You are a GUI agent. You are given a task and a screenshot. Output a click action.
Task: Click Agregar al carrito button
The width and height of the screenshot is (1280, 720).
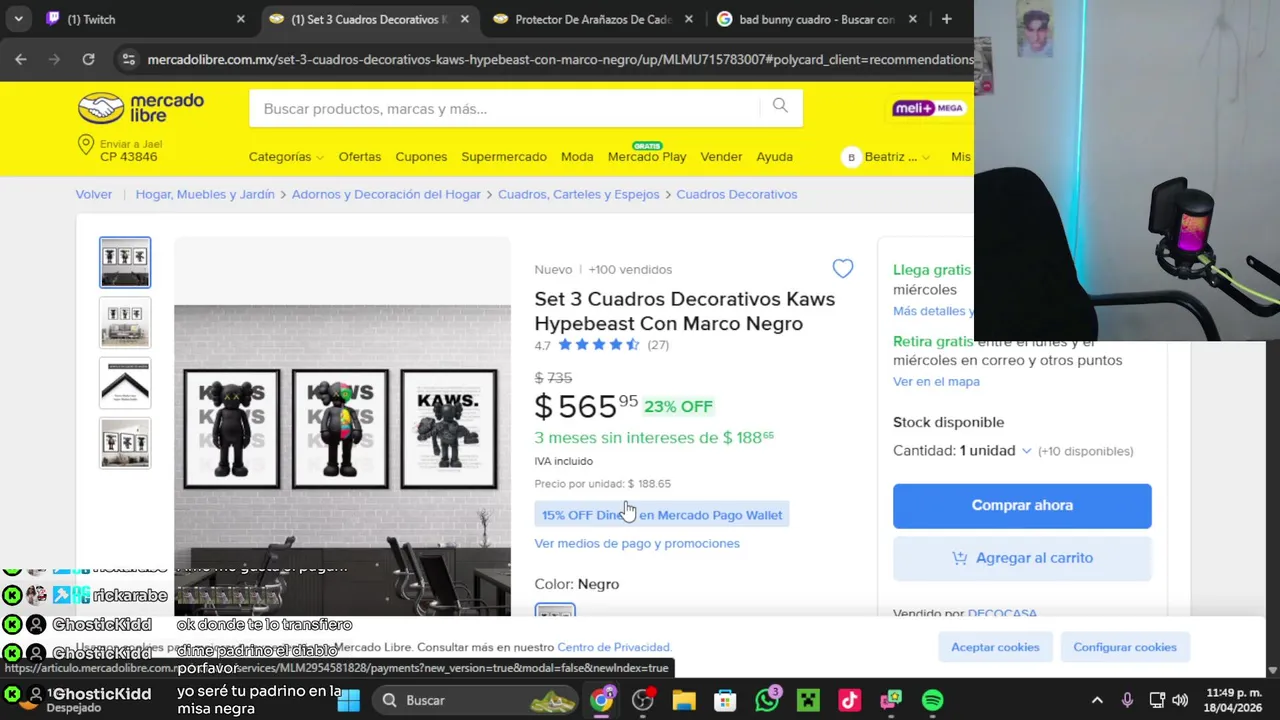pos(1022,558)
